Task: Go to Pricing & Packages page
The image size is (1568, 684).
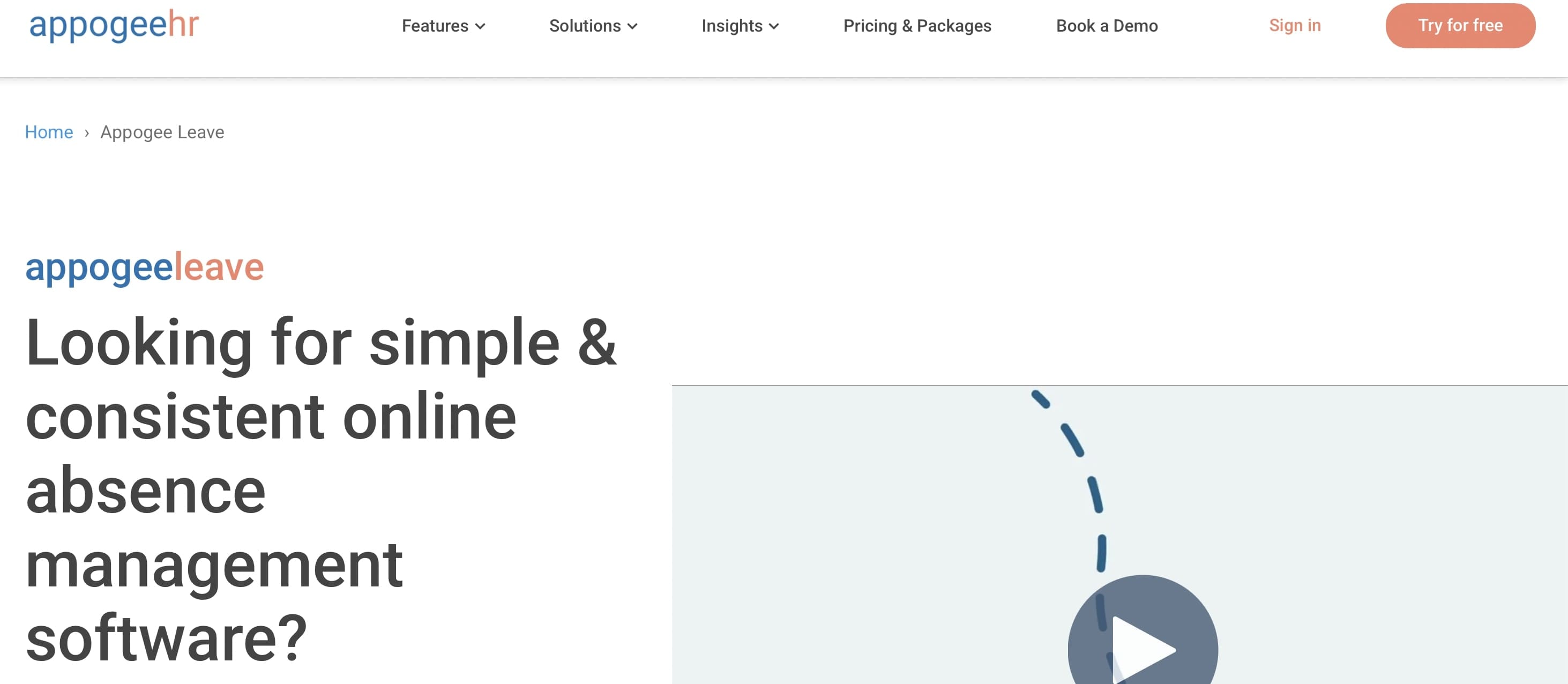Action: 917,26
